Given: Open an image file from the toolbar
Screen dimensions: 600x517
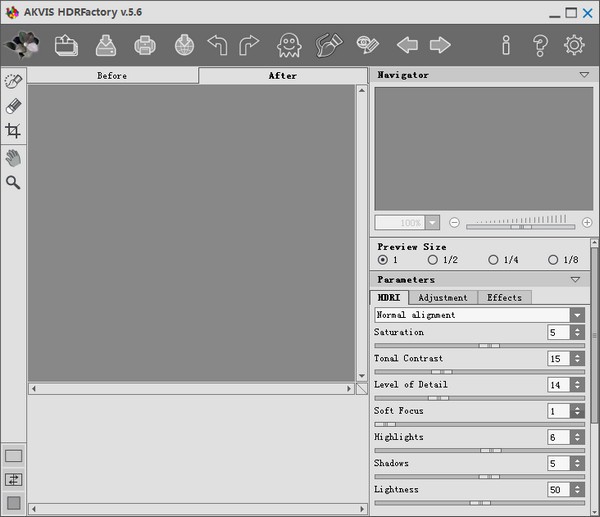Looking at the screenshot, I should click(67, 45).
